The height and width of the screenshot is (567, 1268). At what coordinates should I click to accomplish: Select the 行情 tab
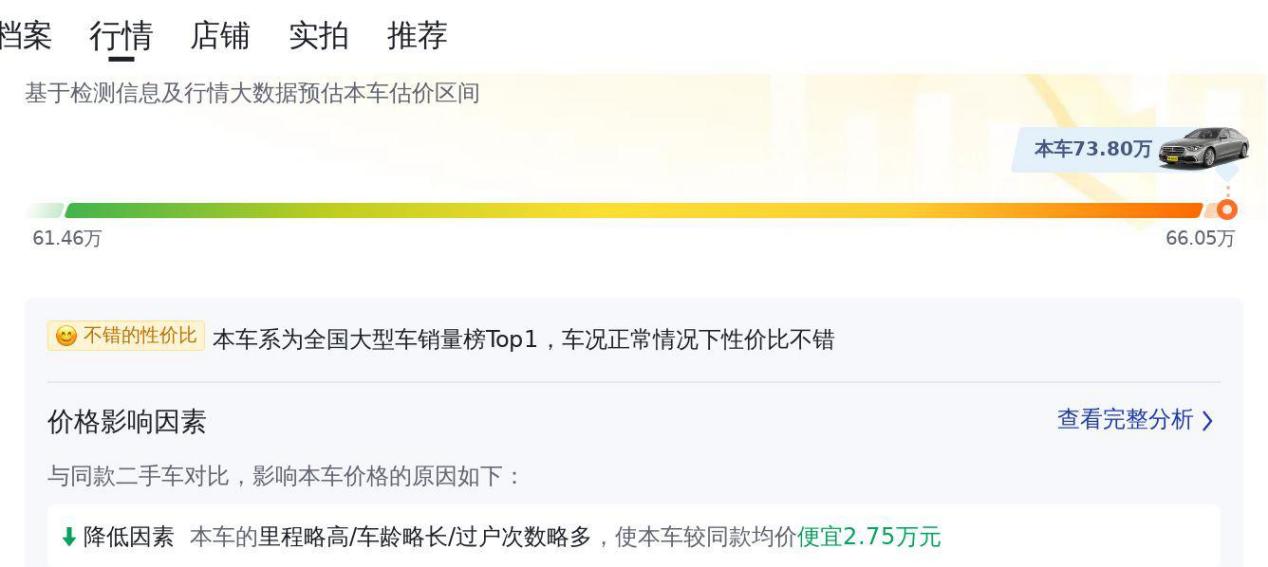coord(121,36)
